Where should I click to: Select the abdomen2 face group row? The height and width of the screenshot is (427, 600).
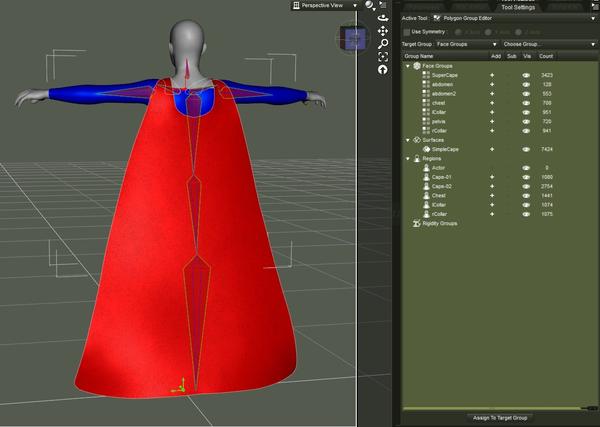(x=499, y=94)
